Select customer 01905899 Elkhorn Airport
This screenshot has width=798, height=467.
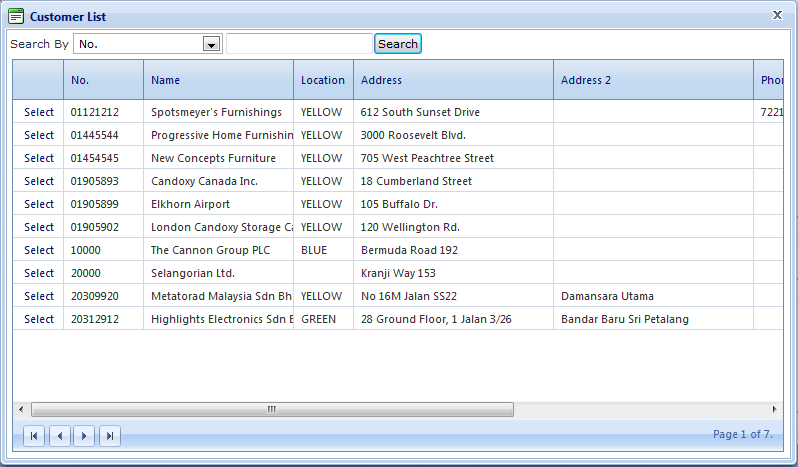point(39,204)
